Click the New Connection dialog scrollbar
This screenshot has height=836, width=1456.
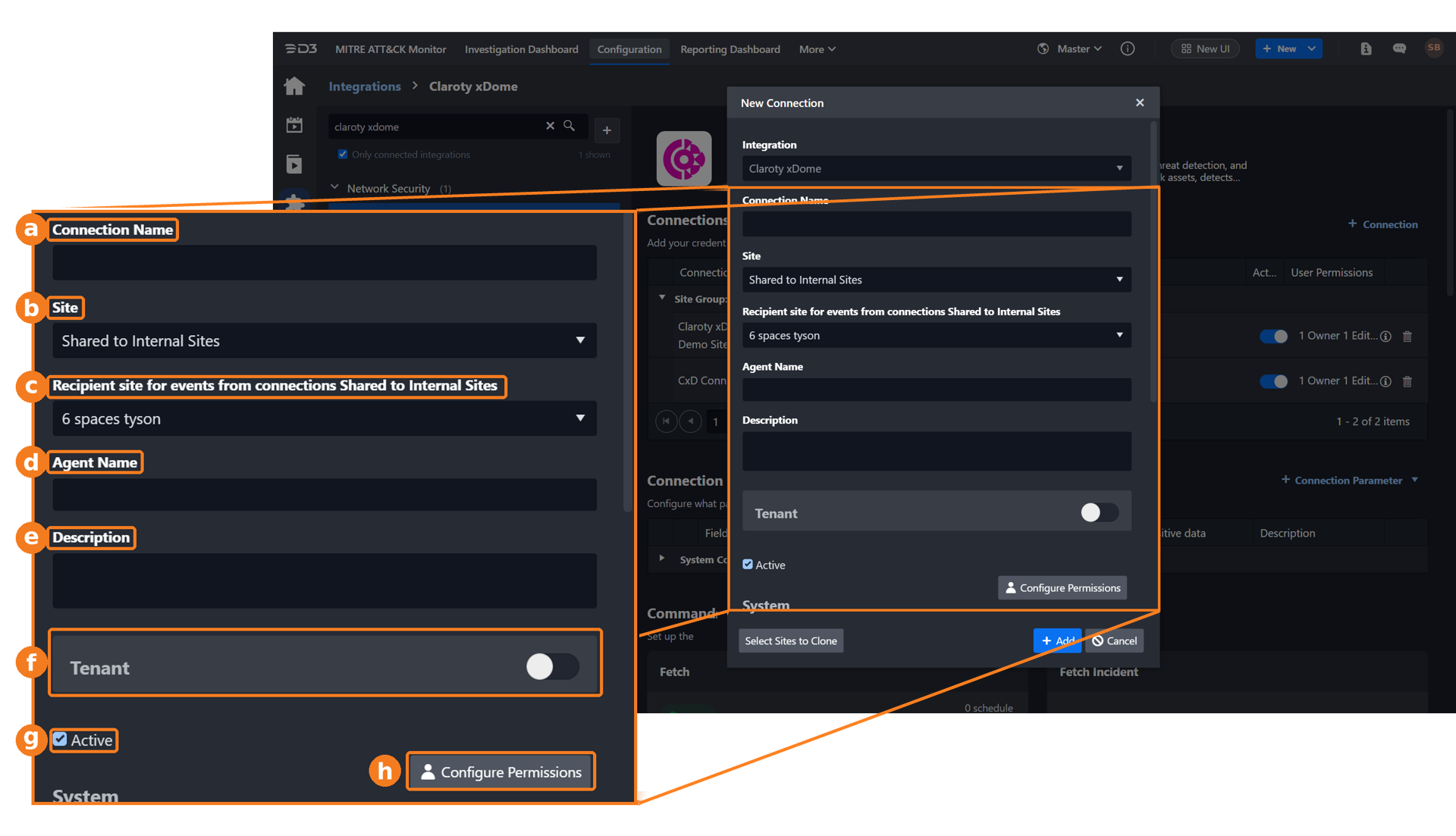point(1153,261)
